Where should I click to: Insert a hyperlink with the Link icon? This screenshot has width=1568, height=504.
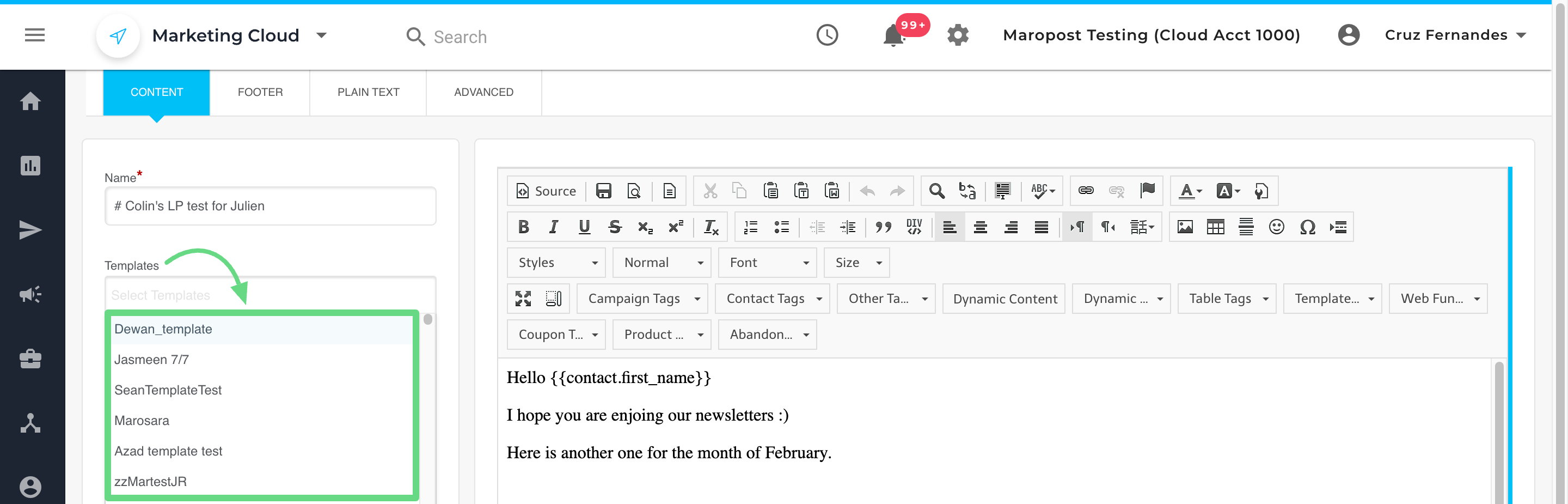pos(1086,191)
